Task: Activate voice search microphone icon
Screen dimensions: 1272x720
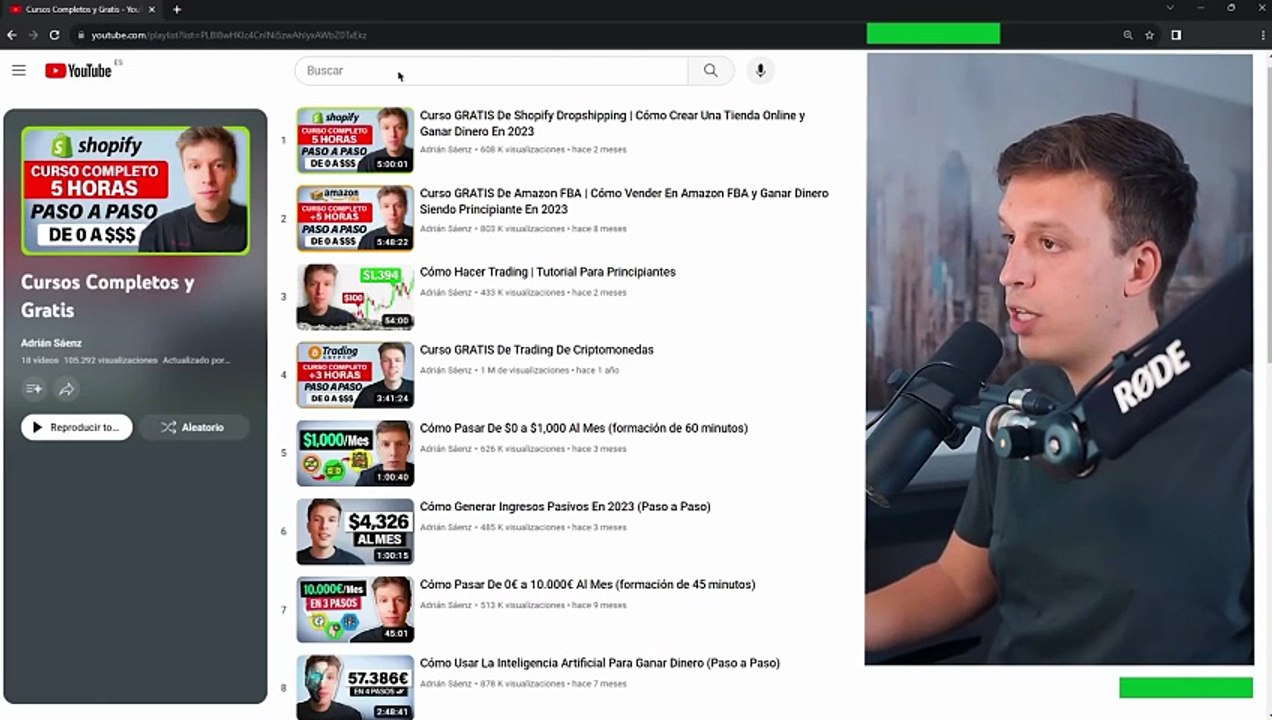Action: pos(760,70)
